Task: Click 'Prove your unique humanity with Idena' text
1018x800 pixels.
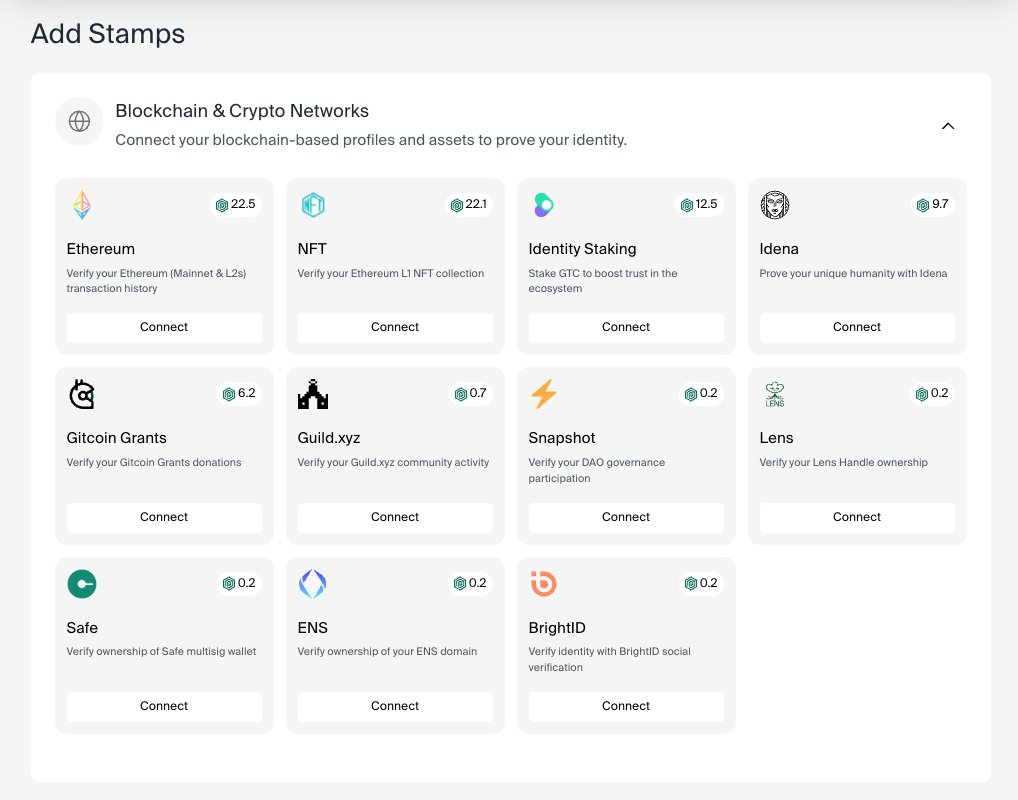Action: (853, 273)
